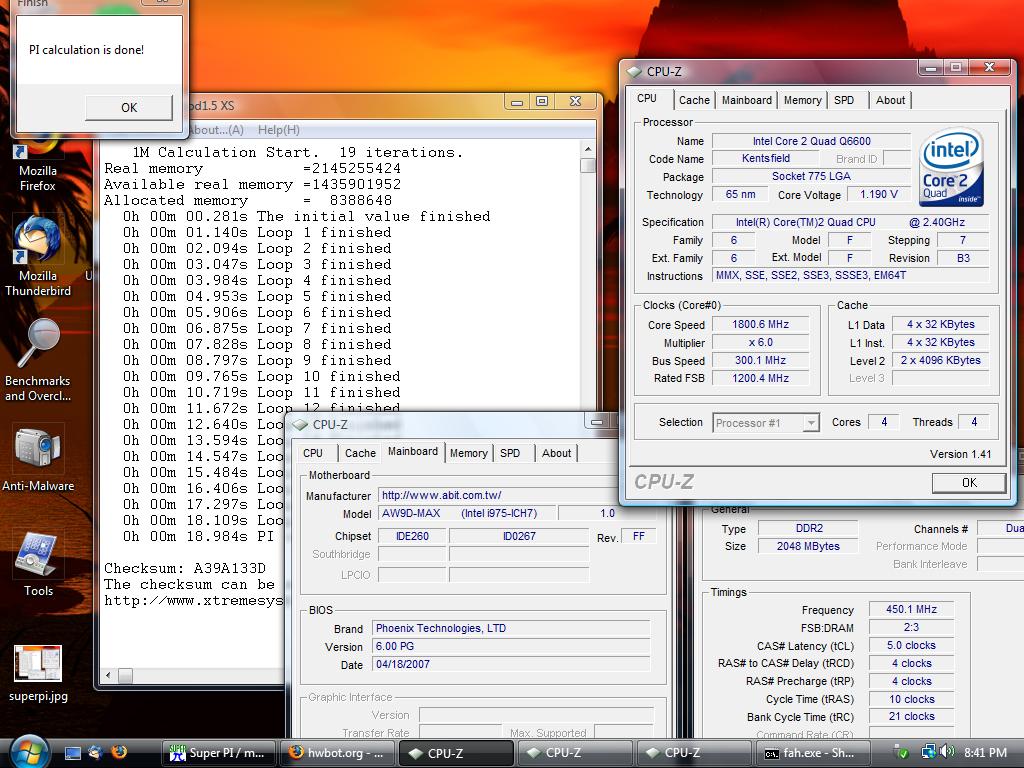Click the Checksum: A39A133D line in Super PI
The height and width of the screenshot is (768, 1024).
point(185,568)
